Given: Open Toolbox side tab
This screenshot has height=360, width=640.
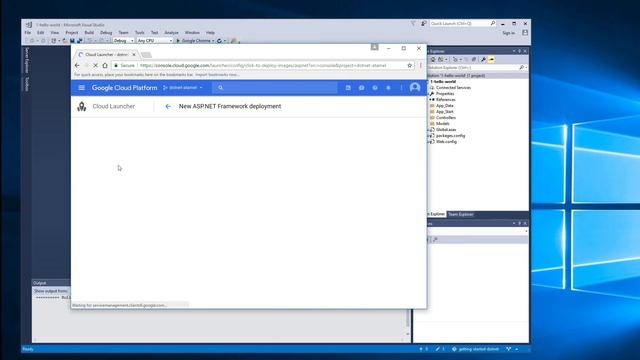Looking at the screenshot, I should [27, 84].
